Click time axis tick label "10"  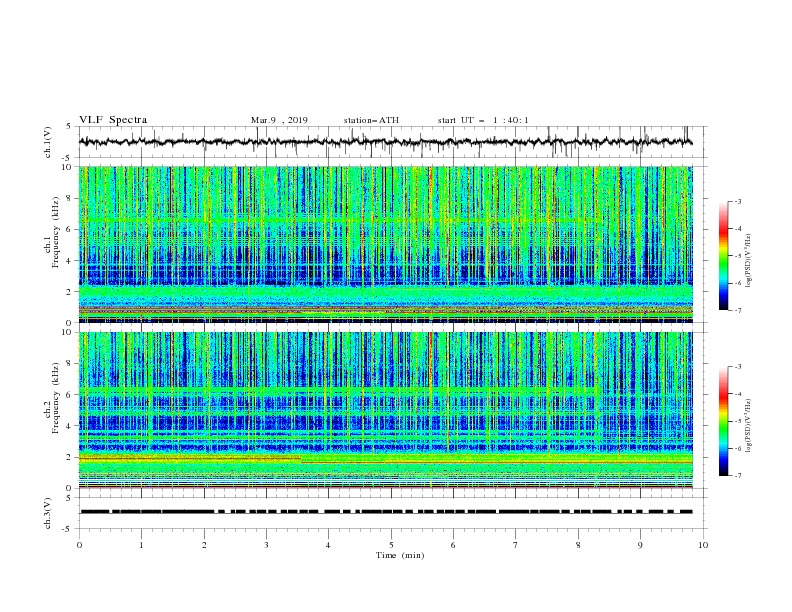[703, 545]
